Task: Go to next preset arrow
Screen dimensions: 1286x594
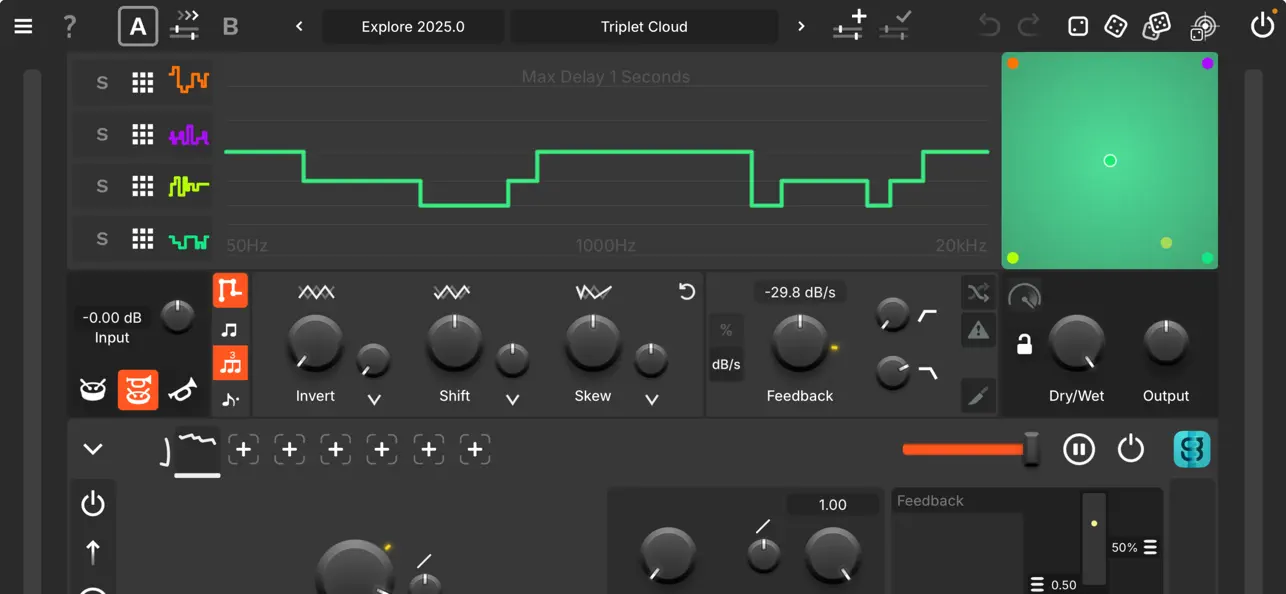Action: click(801, 26)
